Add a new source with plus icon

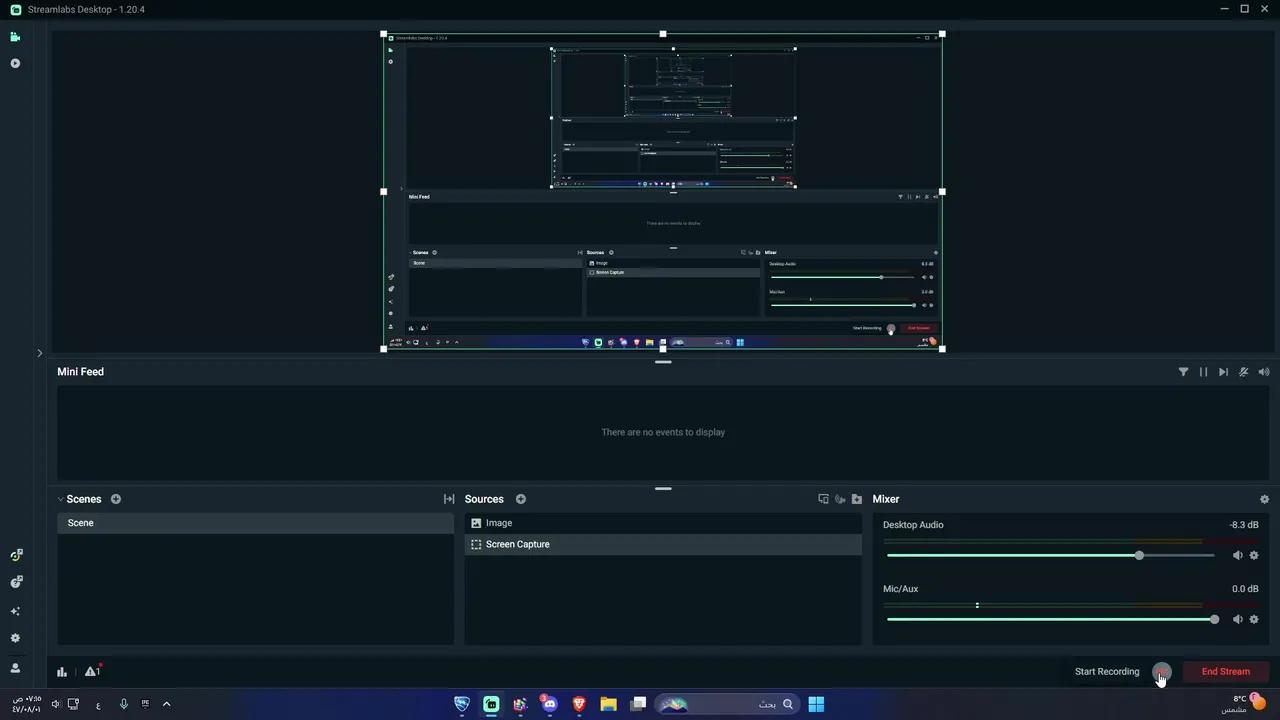pos(521,499)
